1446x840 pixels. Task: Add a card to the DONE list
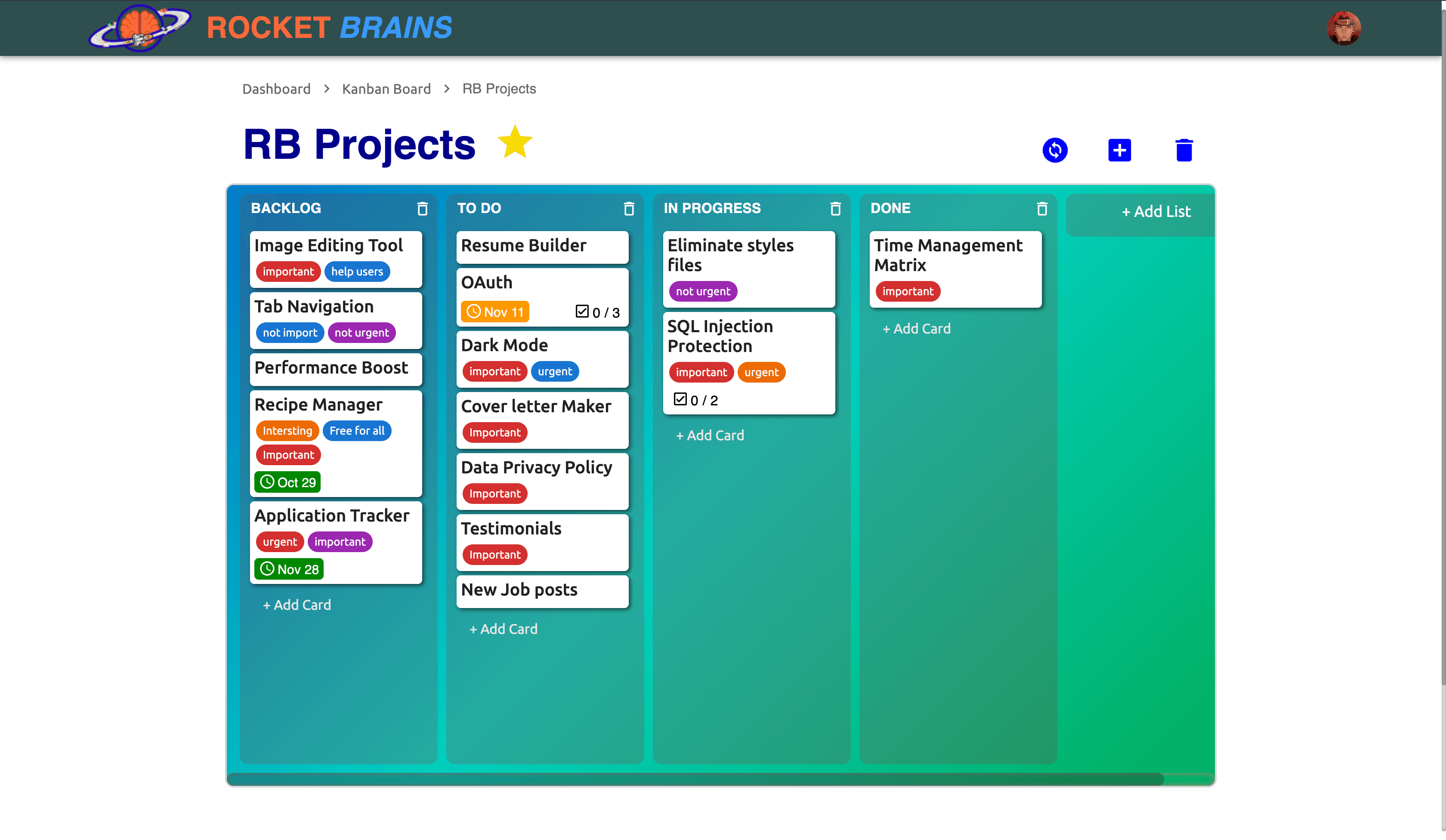click(916, 329)
